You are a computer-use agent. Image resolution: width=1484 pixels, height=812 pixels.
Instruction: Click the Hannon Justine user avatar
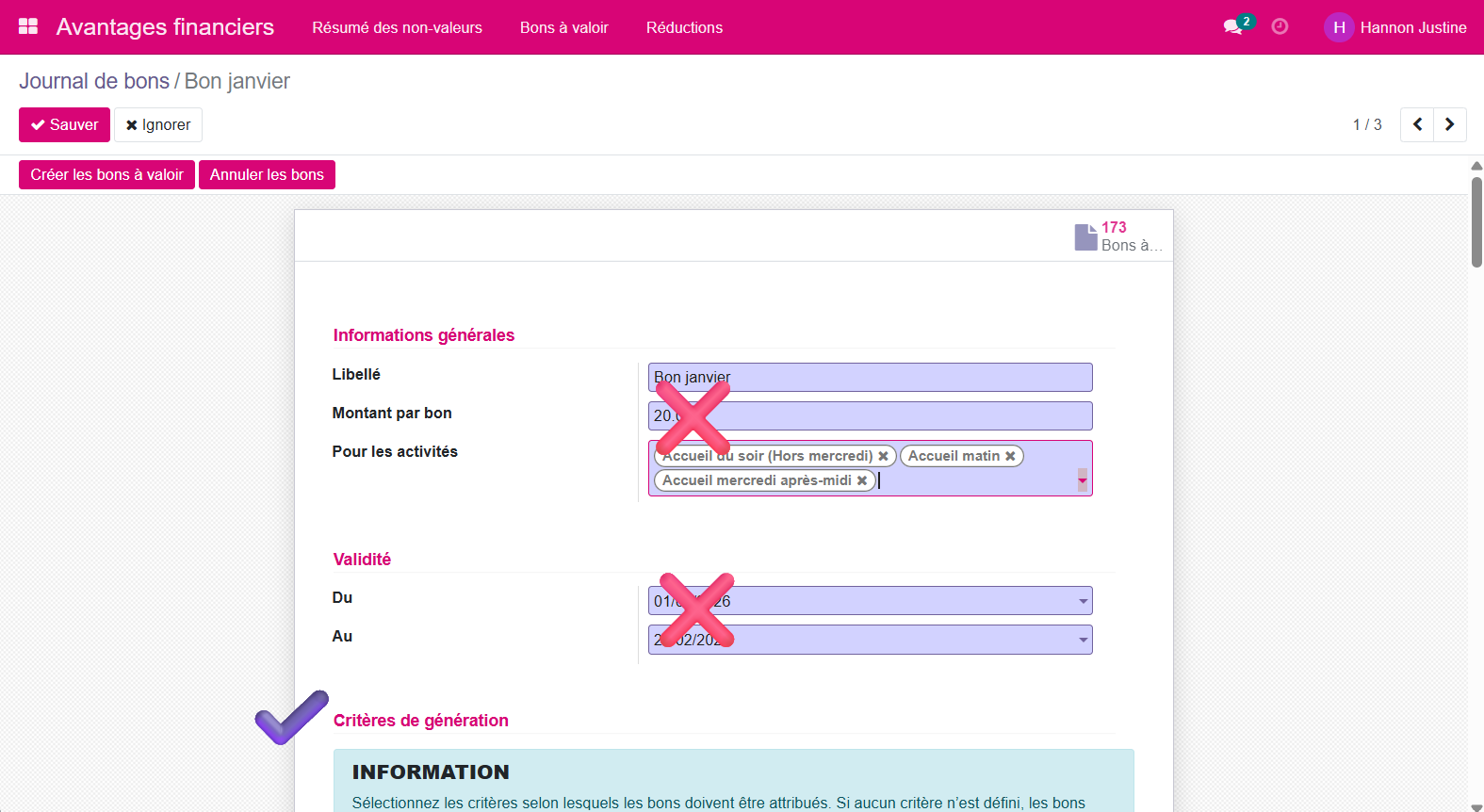tap(1338, 27)
